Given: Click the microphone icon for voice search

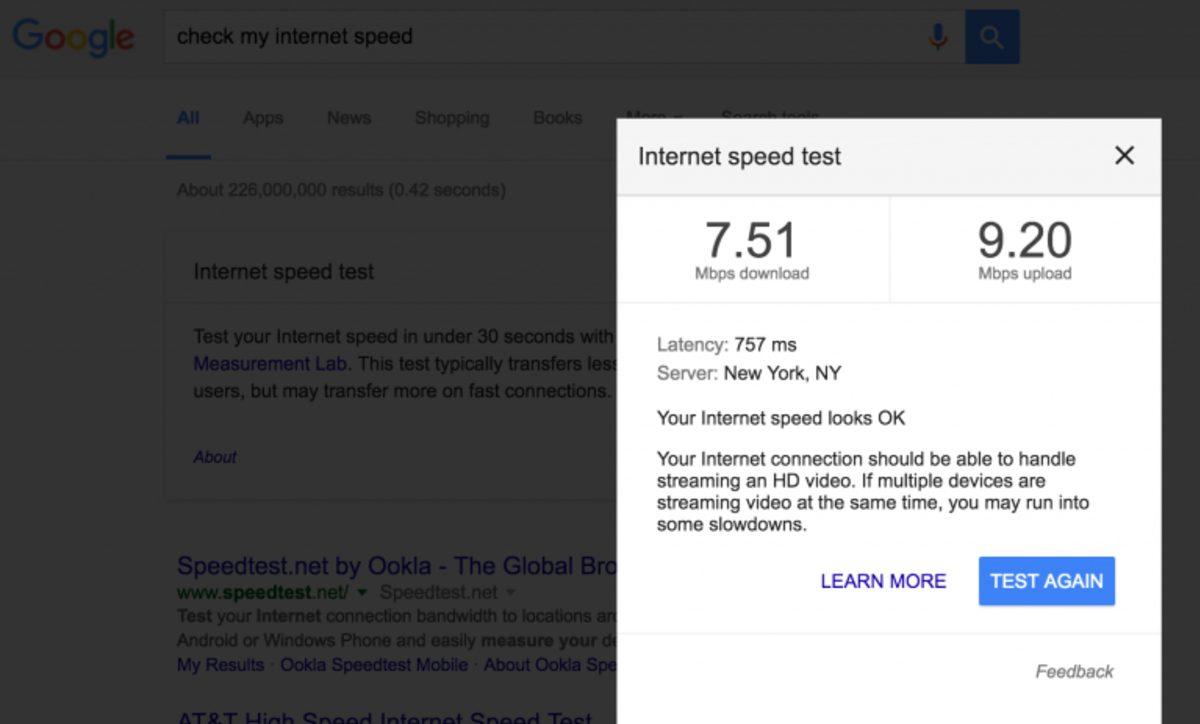Looking at the screenshot, I should tap(938, 36).
